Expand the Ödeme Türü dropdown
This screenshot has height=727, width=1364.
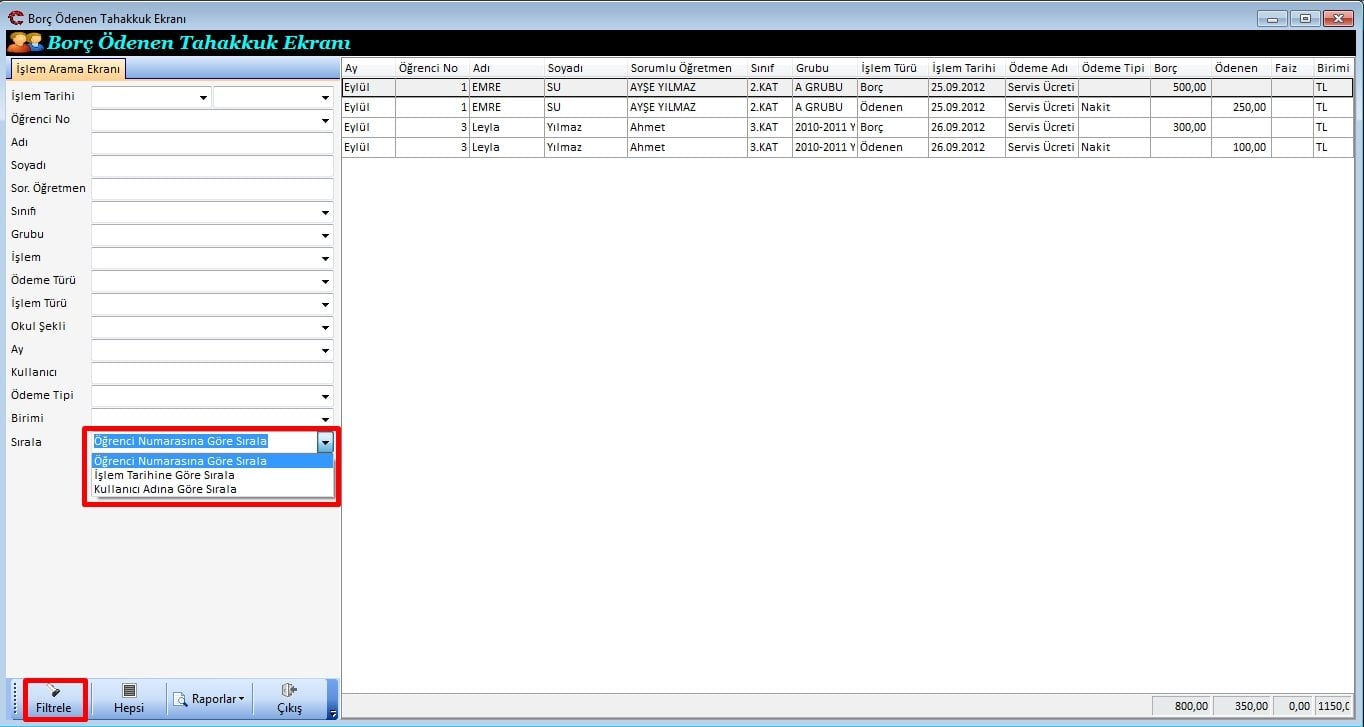tap(325, 282)
